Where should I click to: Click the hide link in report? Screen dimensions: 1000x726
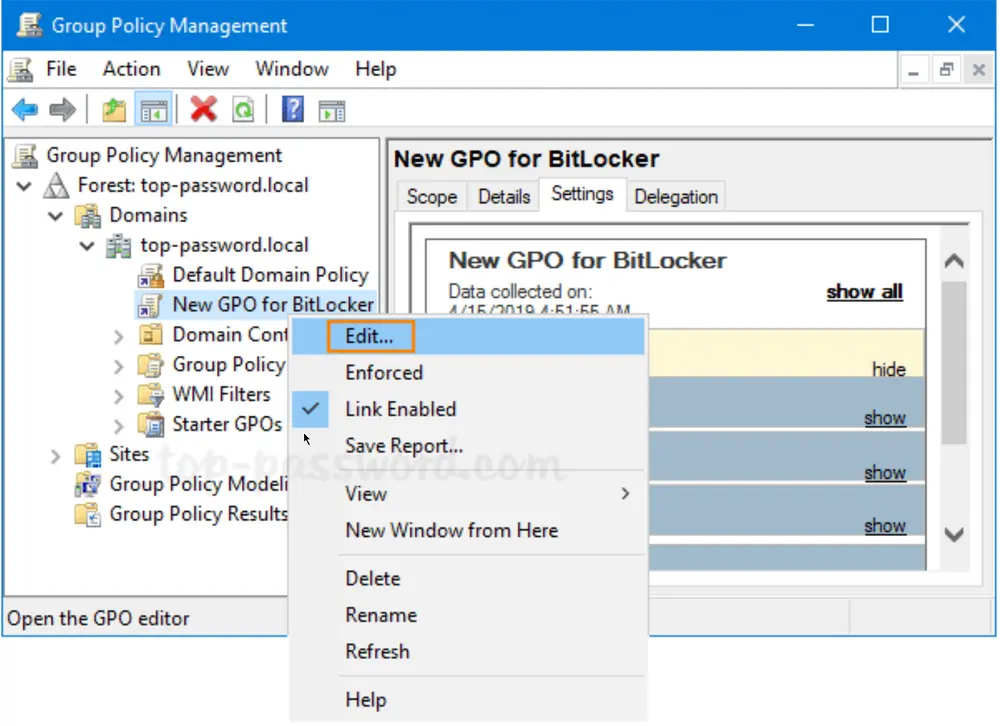click(888, 369)
